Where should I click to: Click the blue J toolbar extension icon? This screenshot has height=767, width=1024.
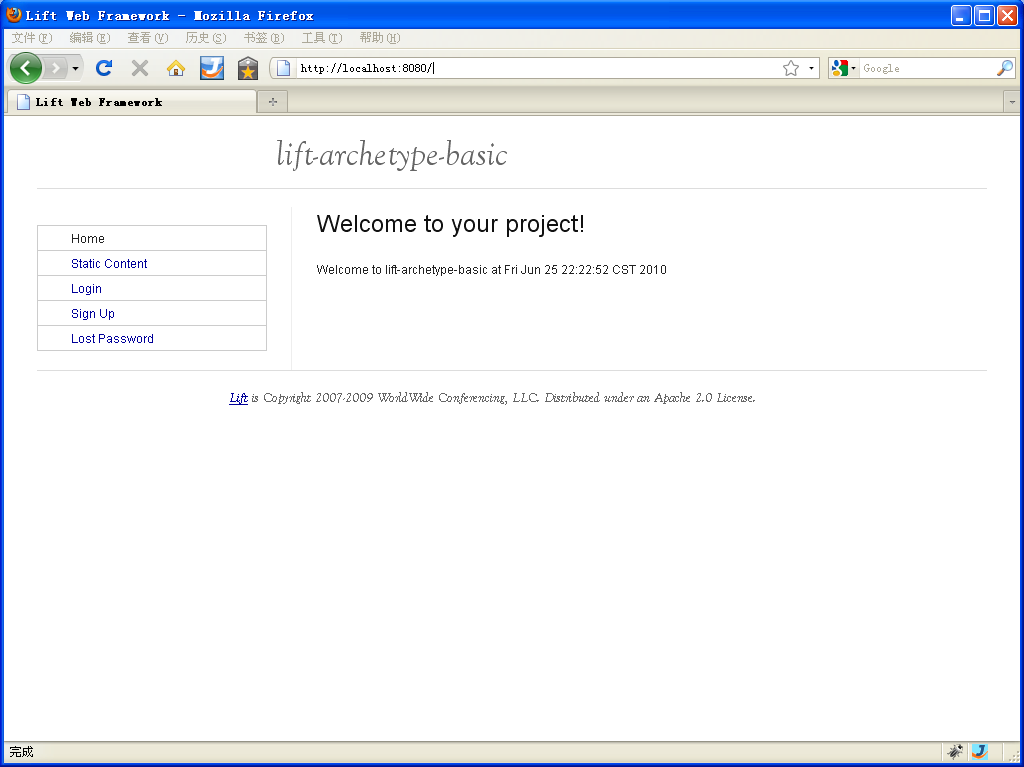(212, 68)
